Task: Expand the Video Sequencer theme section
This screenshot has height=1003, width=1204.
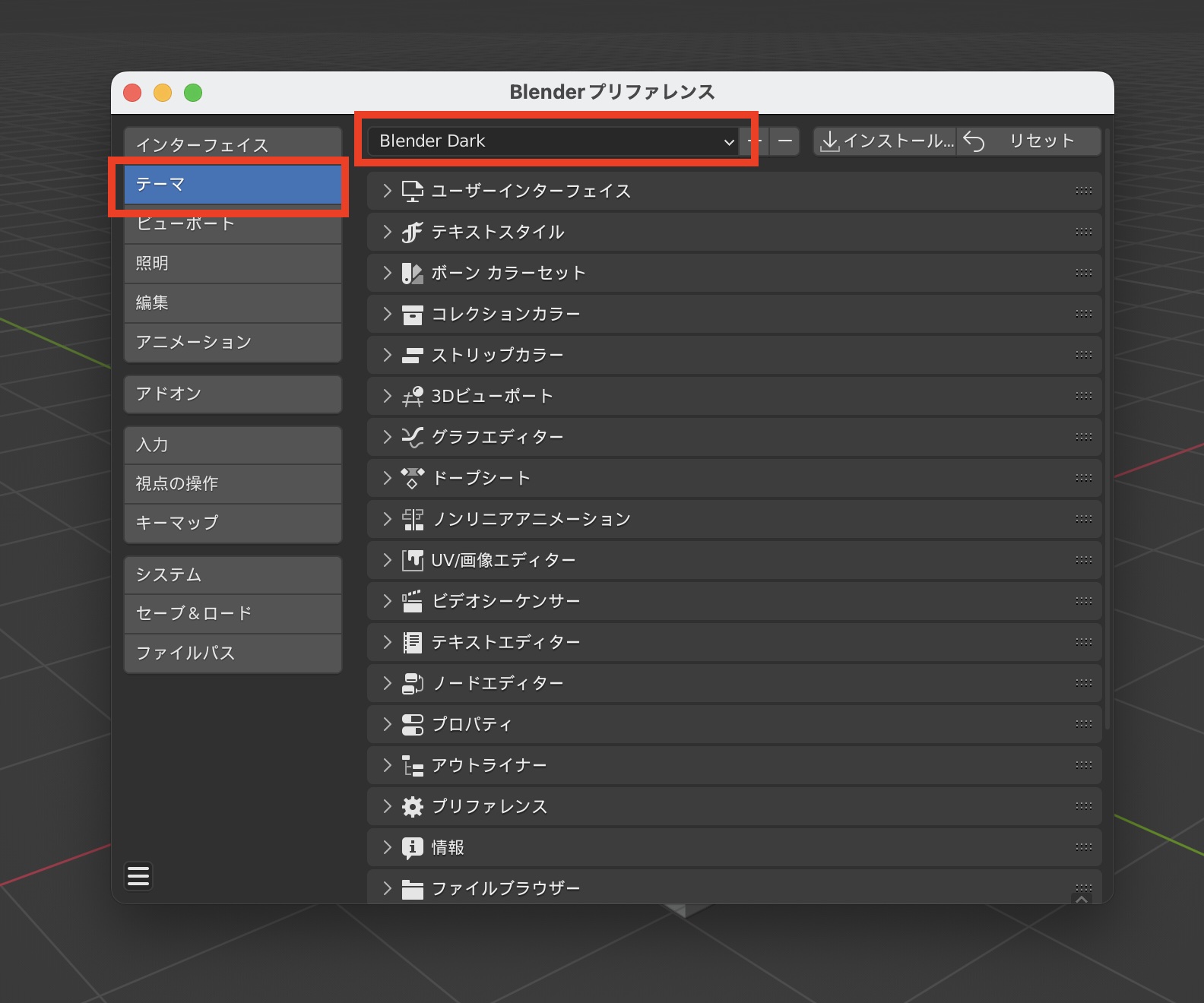Action: click(387, 601)
